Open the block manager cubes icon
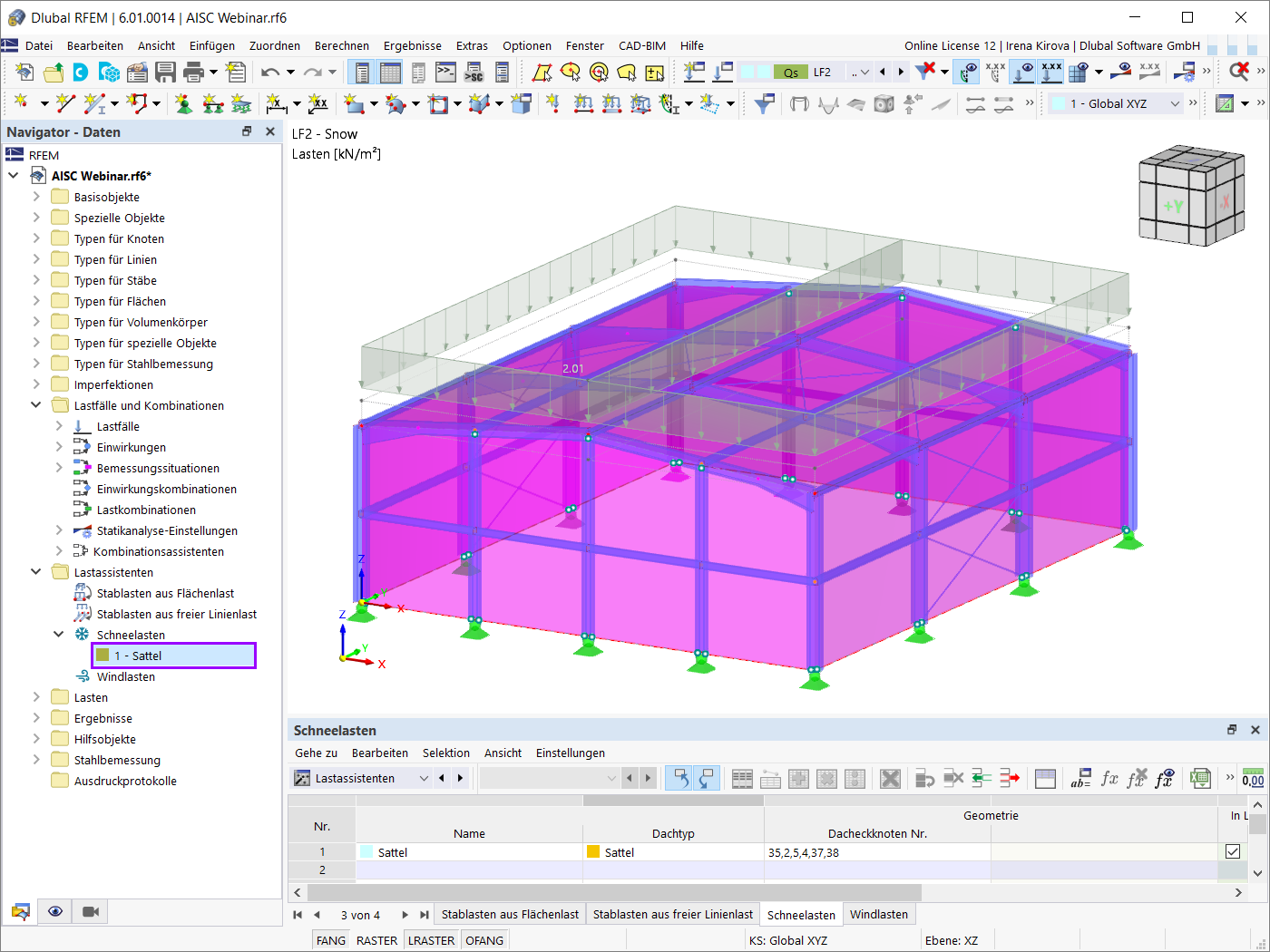 (109, 73)
